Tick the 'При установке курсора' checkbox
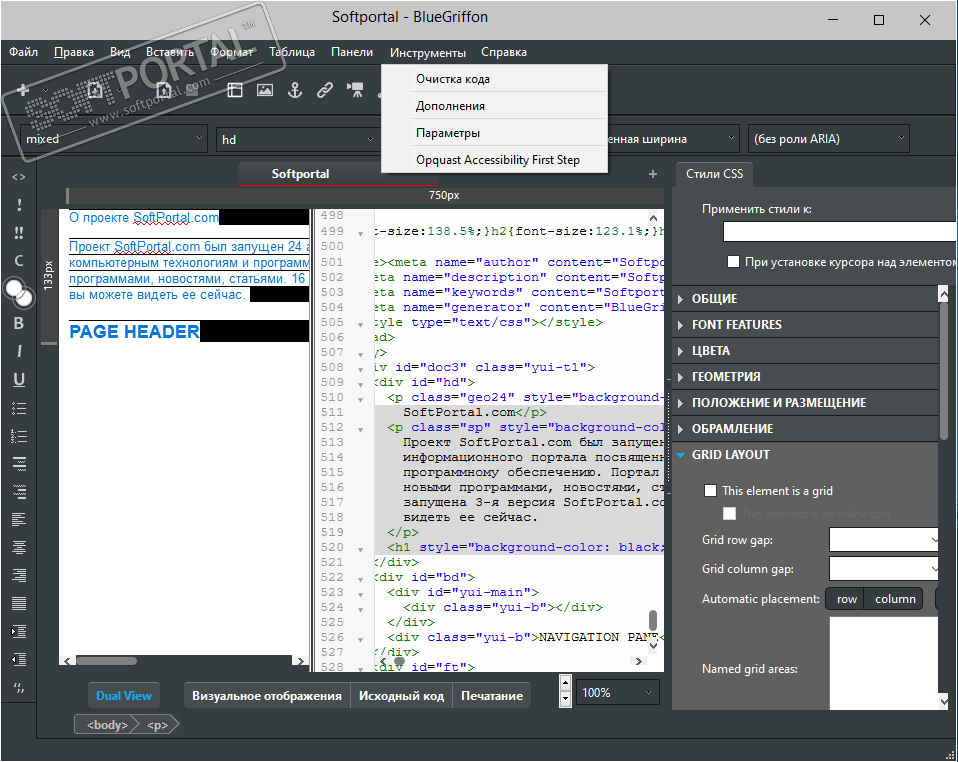This screenshot has height=762, width=958. pos(733,262)
